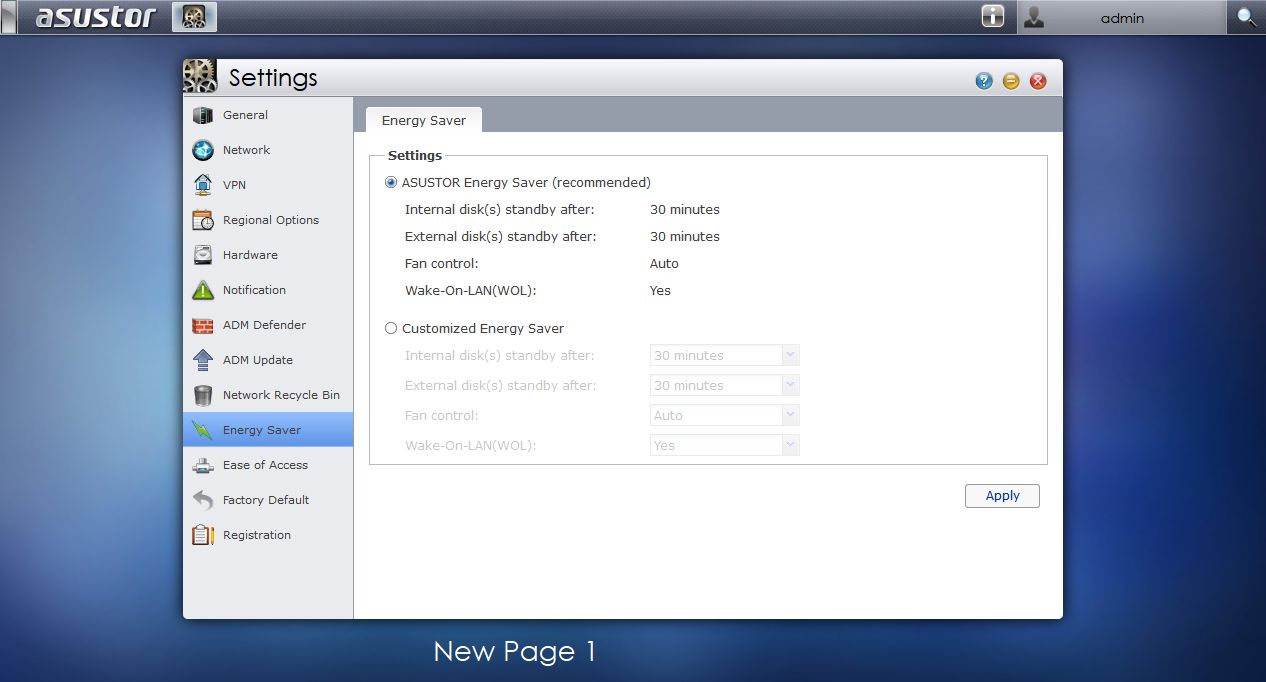Image resolution: width=1266 pixels, height=682 pixels.
Task: Go to Network settings
Action: click(x=268, y=150)
